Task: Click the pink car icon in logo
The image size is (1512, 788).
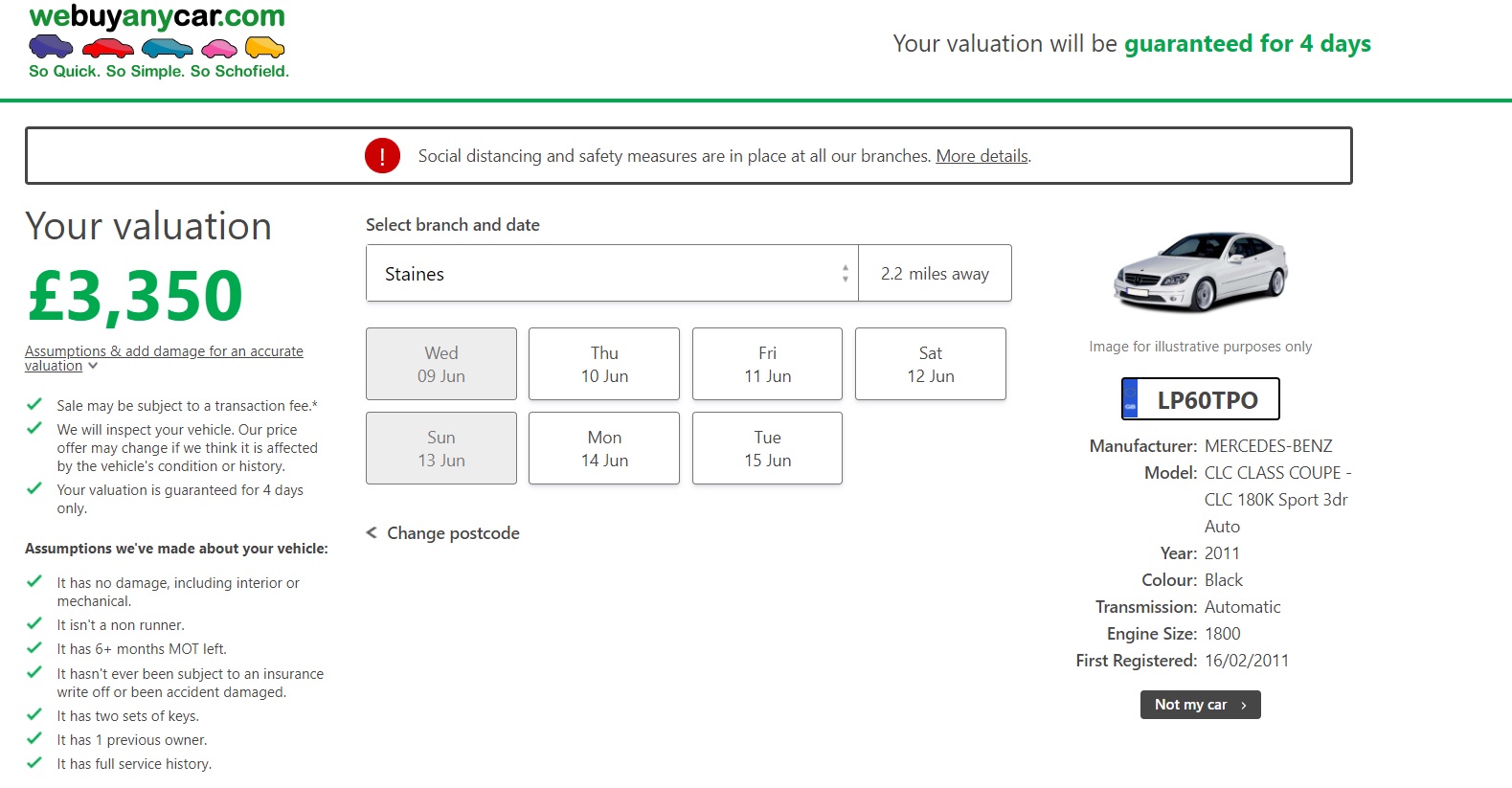Action: (x=219, y=48)
